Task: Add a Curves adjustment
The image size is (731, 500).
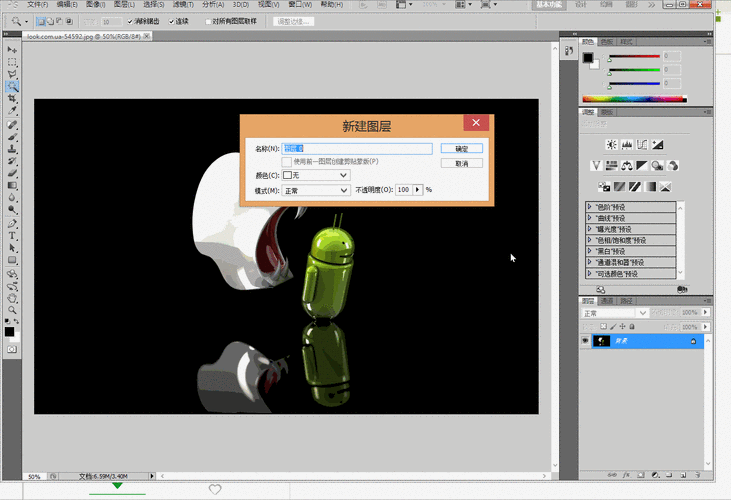Action: [642, 145]
